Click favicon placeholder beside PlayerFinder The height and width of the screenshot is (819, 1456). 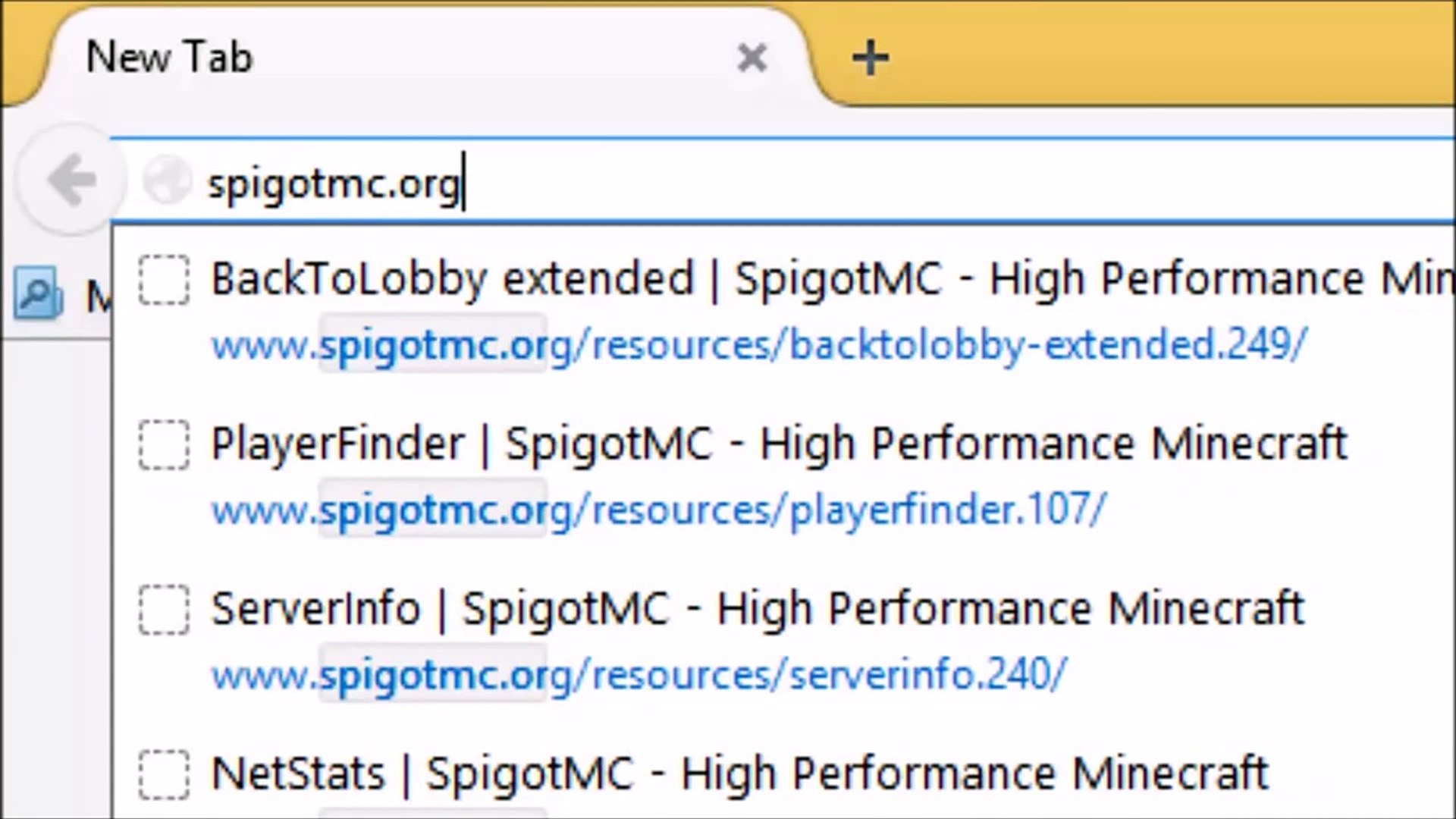tap(164, 445)
